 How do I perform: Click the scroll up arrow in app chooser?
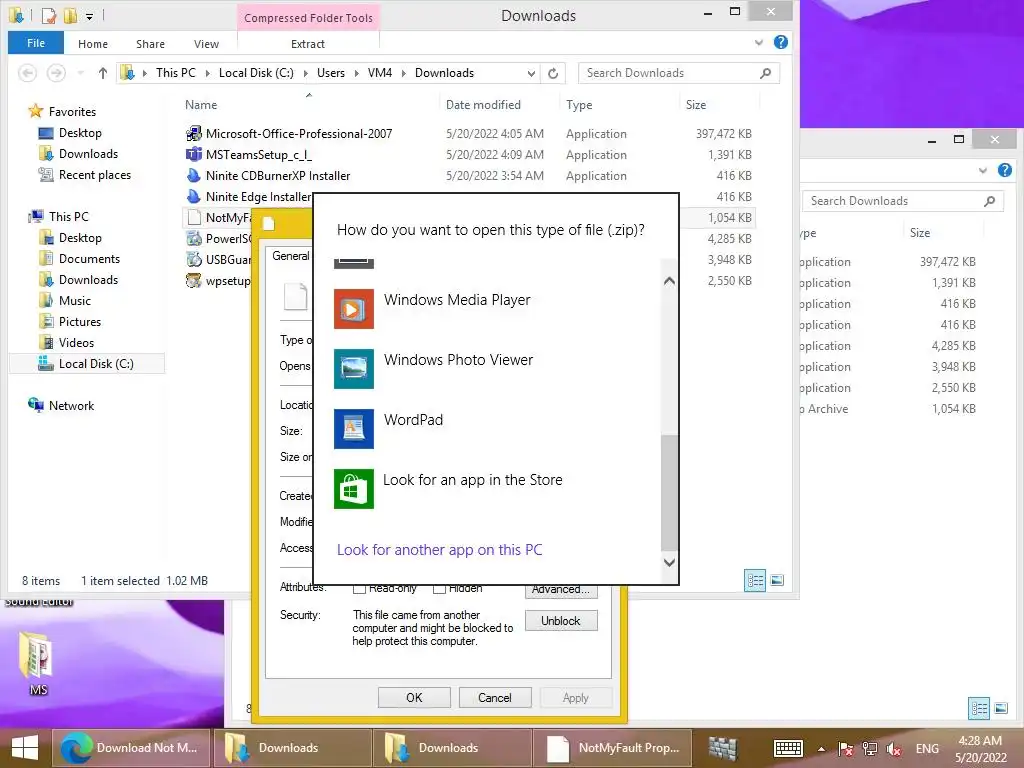coord(669,281)
